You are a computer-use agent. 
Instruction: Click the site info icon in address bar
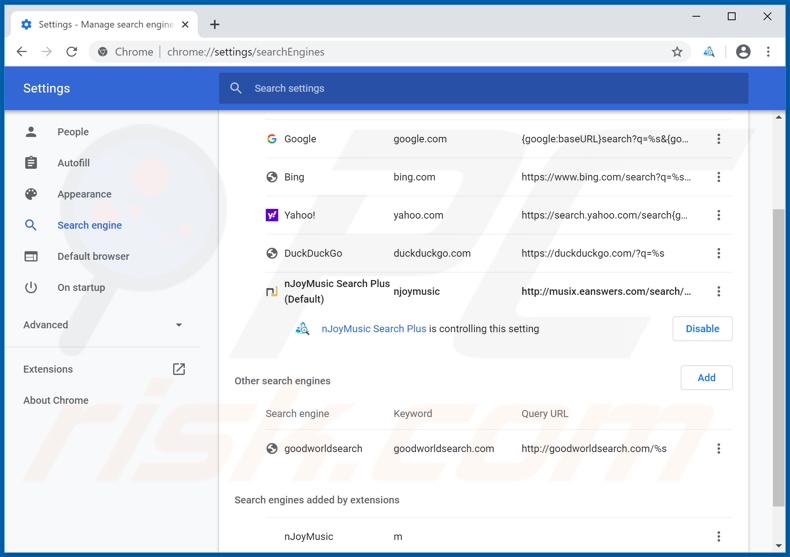point(102,52)
